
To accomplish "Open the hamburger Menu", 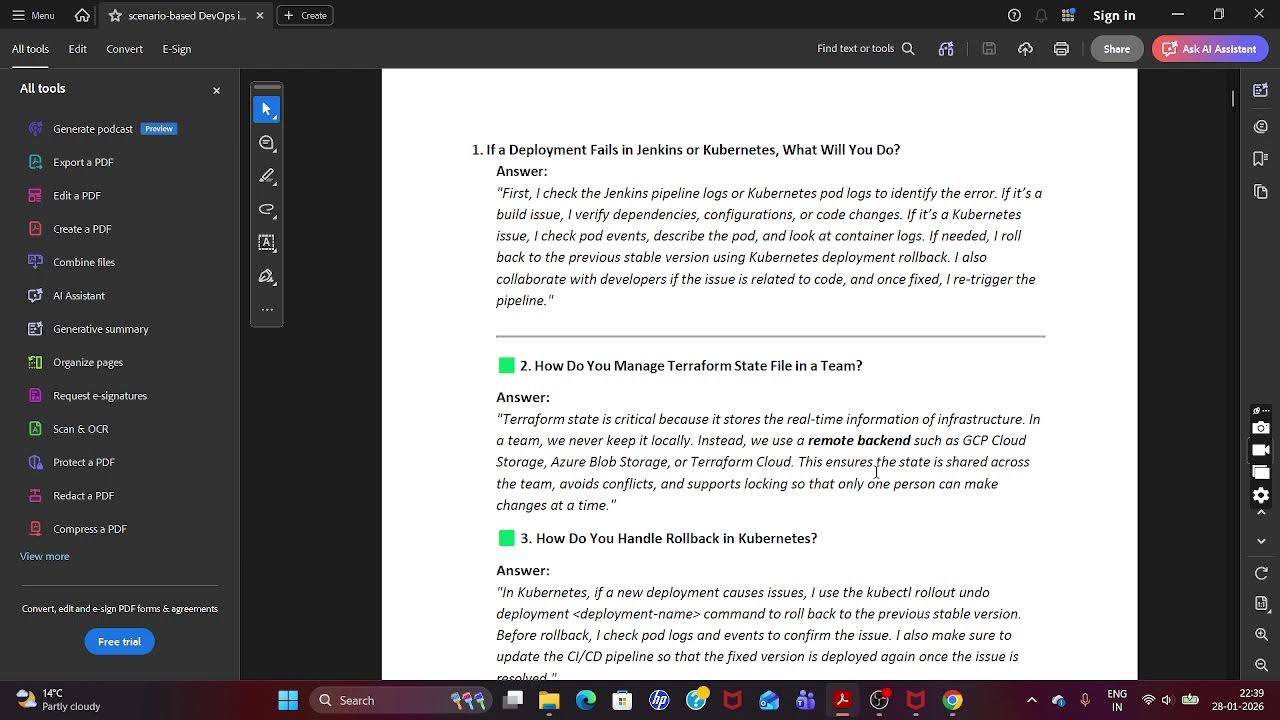I will [x=33, y=15].
